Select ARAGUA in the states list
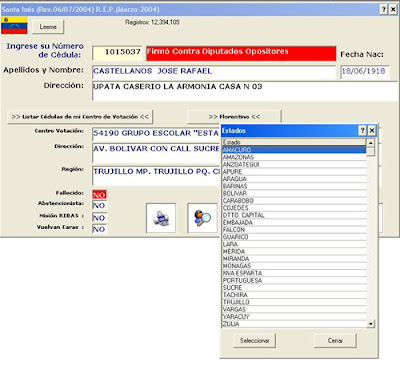400x366 pixels. point(294,179)
